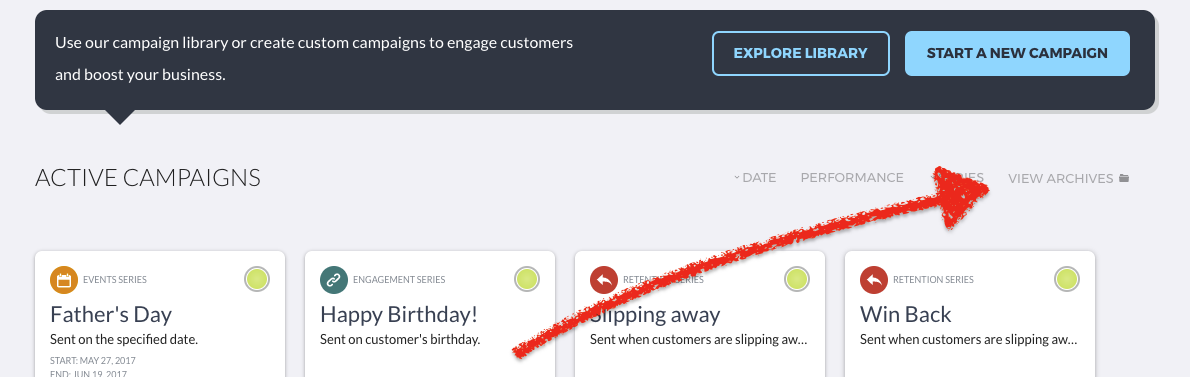Expand the Date sort chevron
Viewport: 1190px width, 377px height.
[736, 178]
